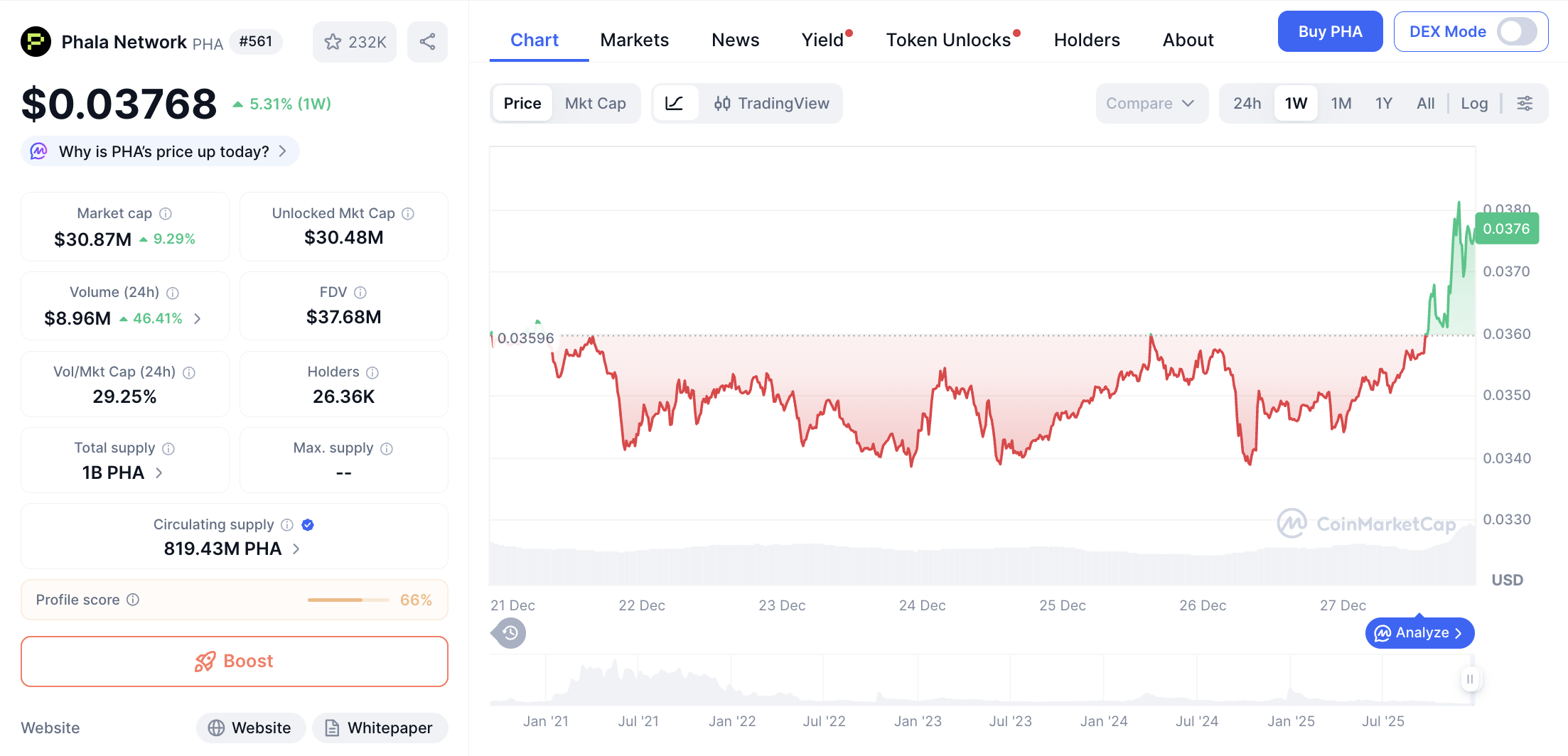The width and height of the screenshot is (1568, 756).
Task: Click the star watchlist icon
Action: pos(333,42)
